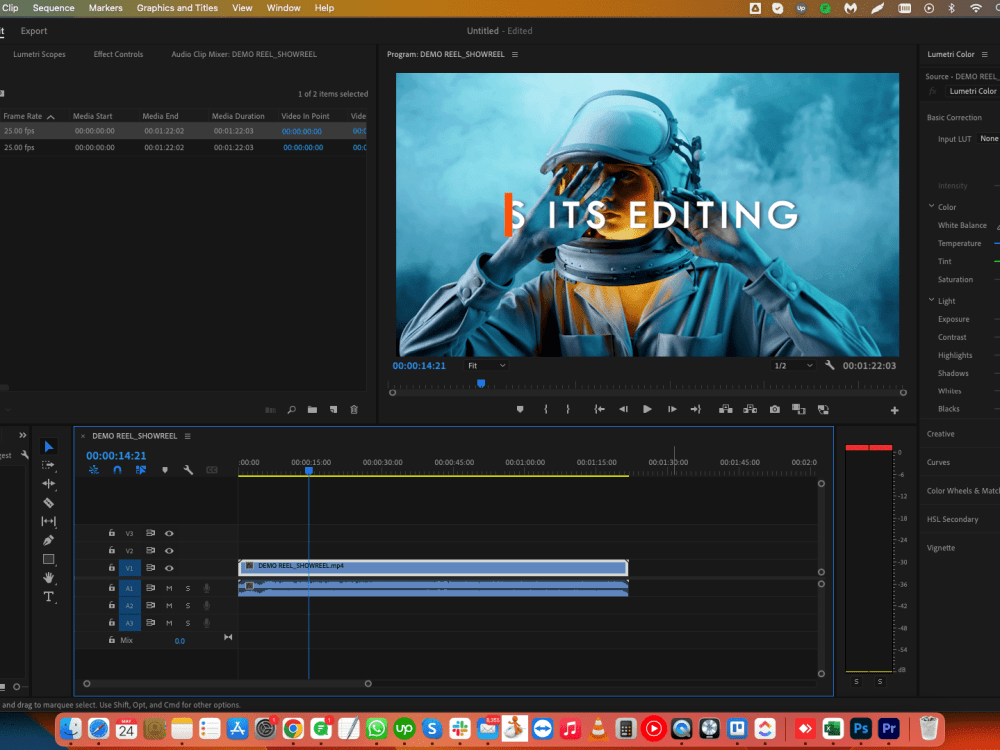Click Mark In in Program Monitor

tap(545, 409)
